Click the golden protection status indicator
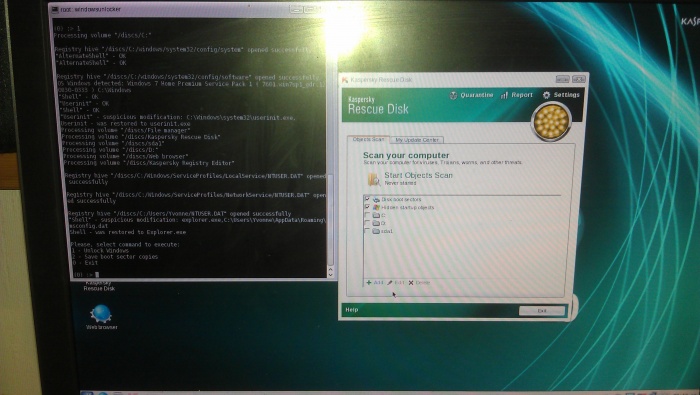 click(x=551, y=121)
